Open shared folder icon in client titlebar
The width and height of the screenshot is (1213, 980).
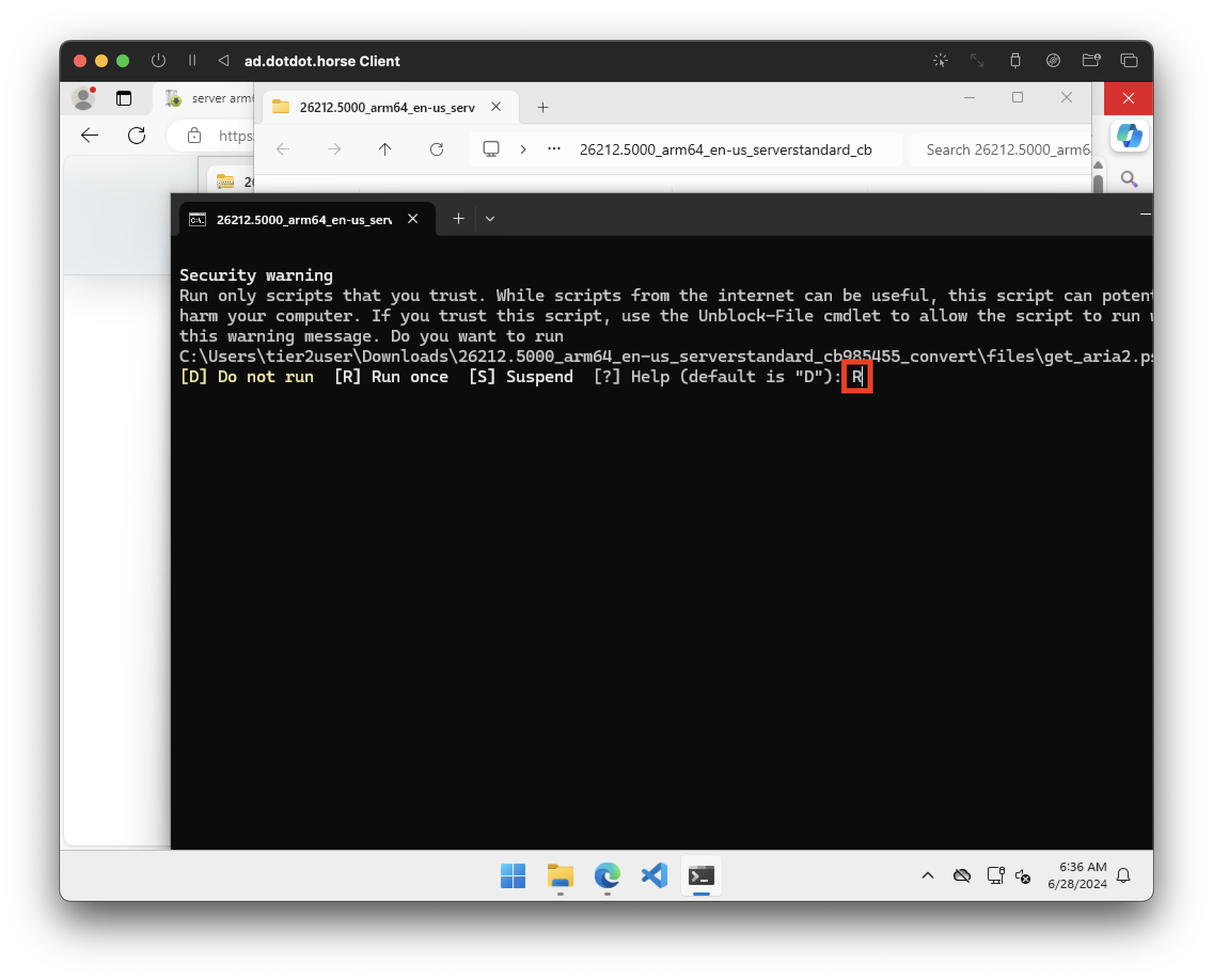coord(1091,60)
